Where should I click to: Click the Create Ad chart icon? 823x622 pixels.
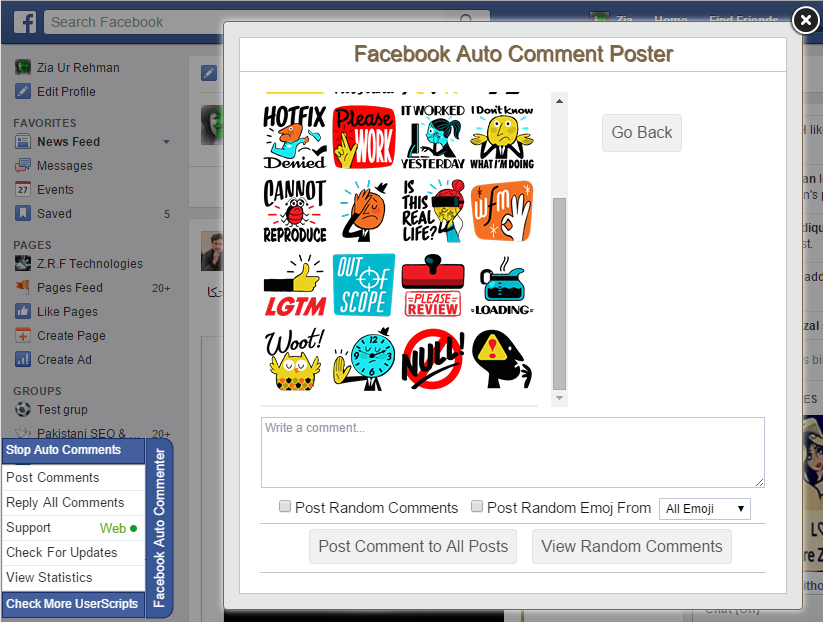tap(23, 360)
